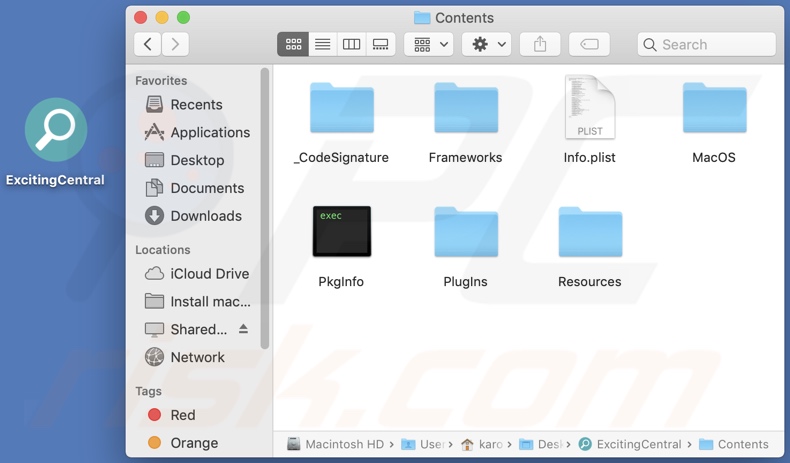Click the Favorites section header
The width and height of the screenshot is (790, 463).
[161, 81]
